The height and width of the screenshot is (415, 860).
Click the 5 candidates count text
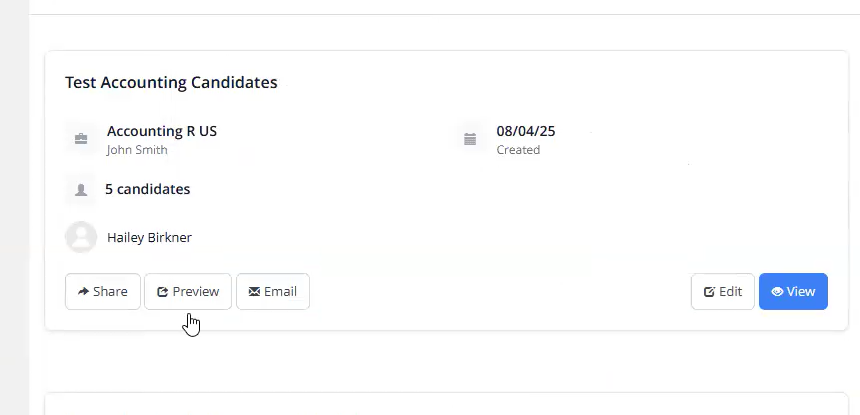coord(147,189)
